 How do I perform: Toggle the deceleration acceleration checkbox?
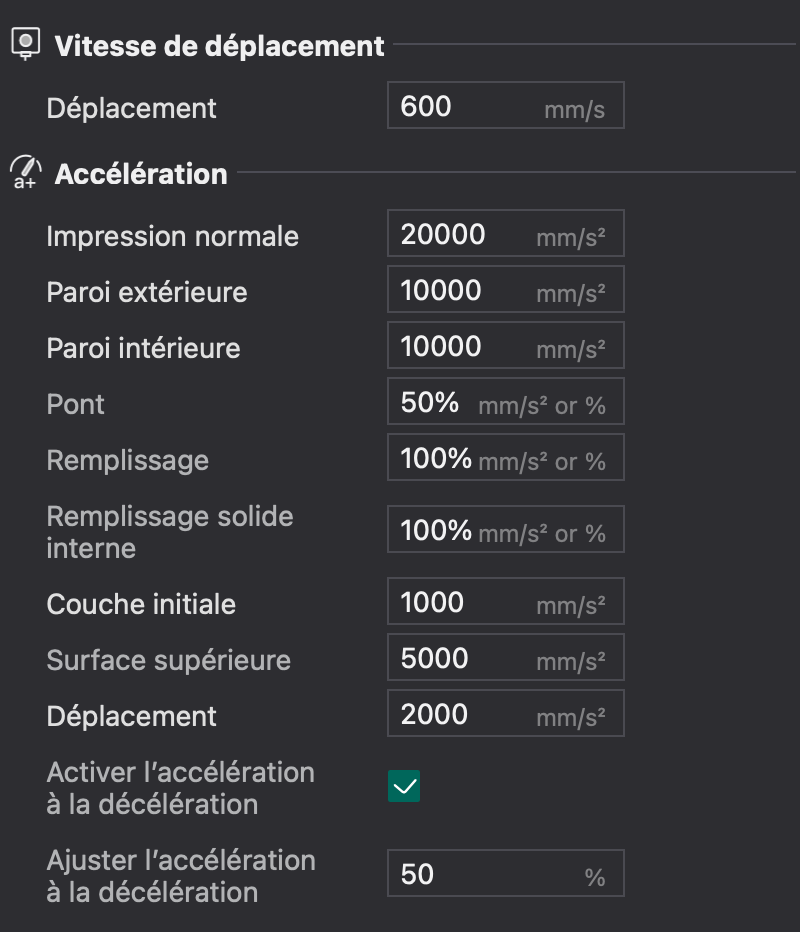pyautogui.click(x=404, y=787)
